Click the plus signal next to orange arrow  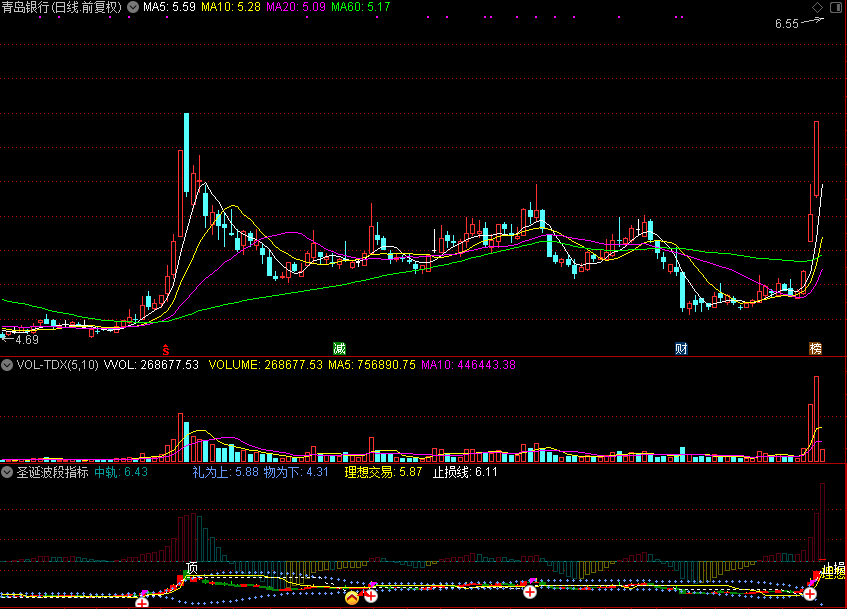click(371, 596)
